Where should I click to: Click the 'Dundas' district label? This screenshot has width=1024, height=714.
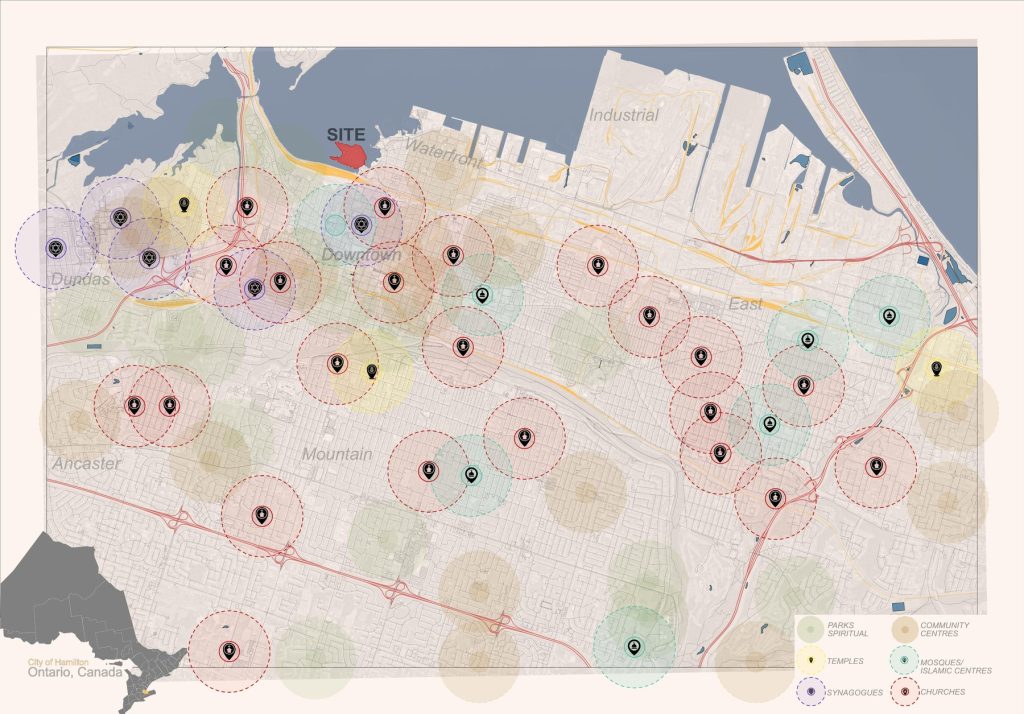(80, 280)
